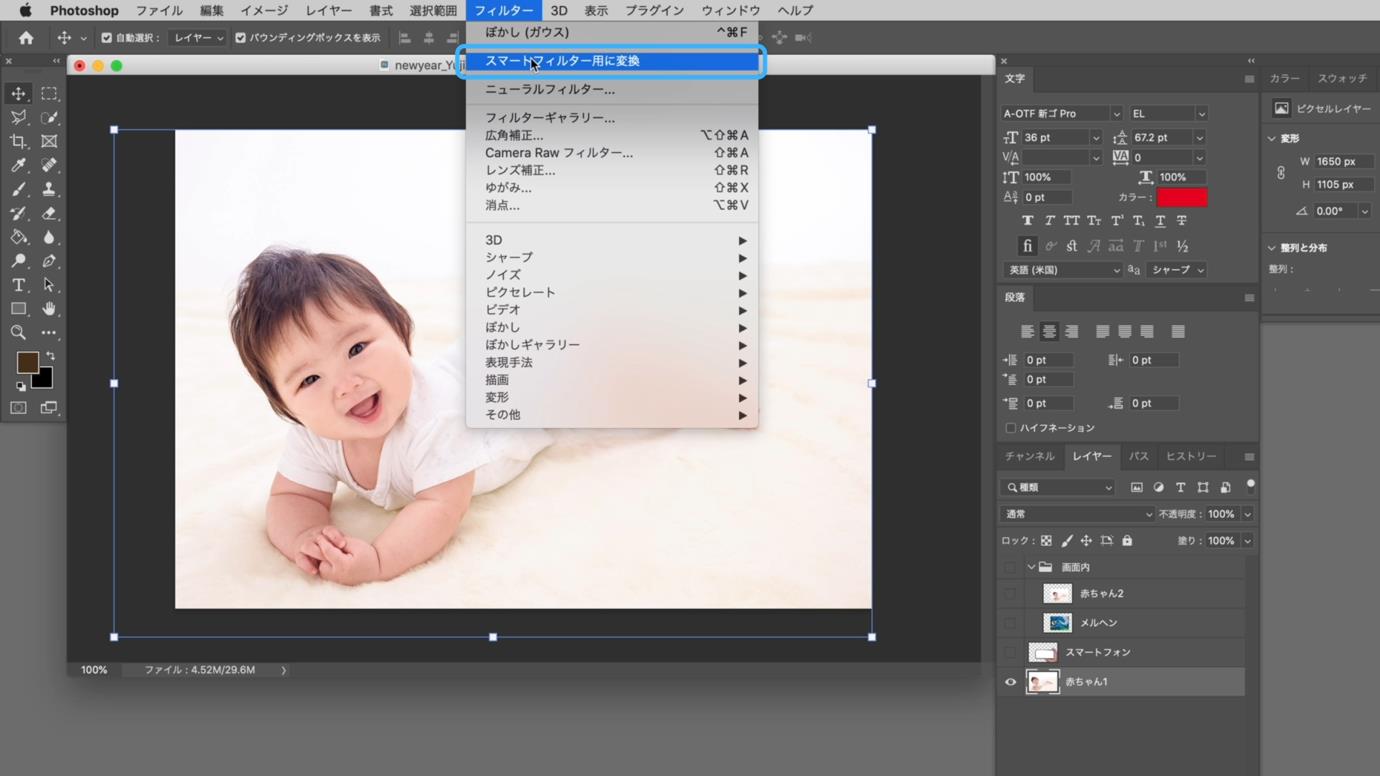Click the brown foreground color swatch
This screenshot has width=1380, height=776.
pos(27,362)
